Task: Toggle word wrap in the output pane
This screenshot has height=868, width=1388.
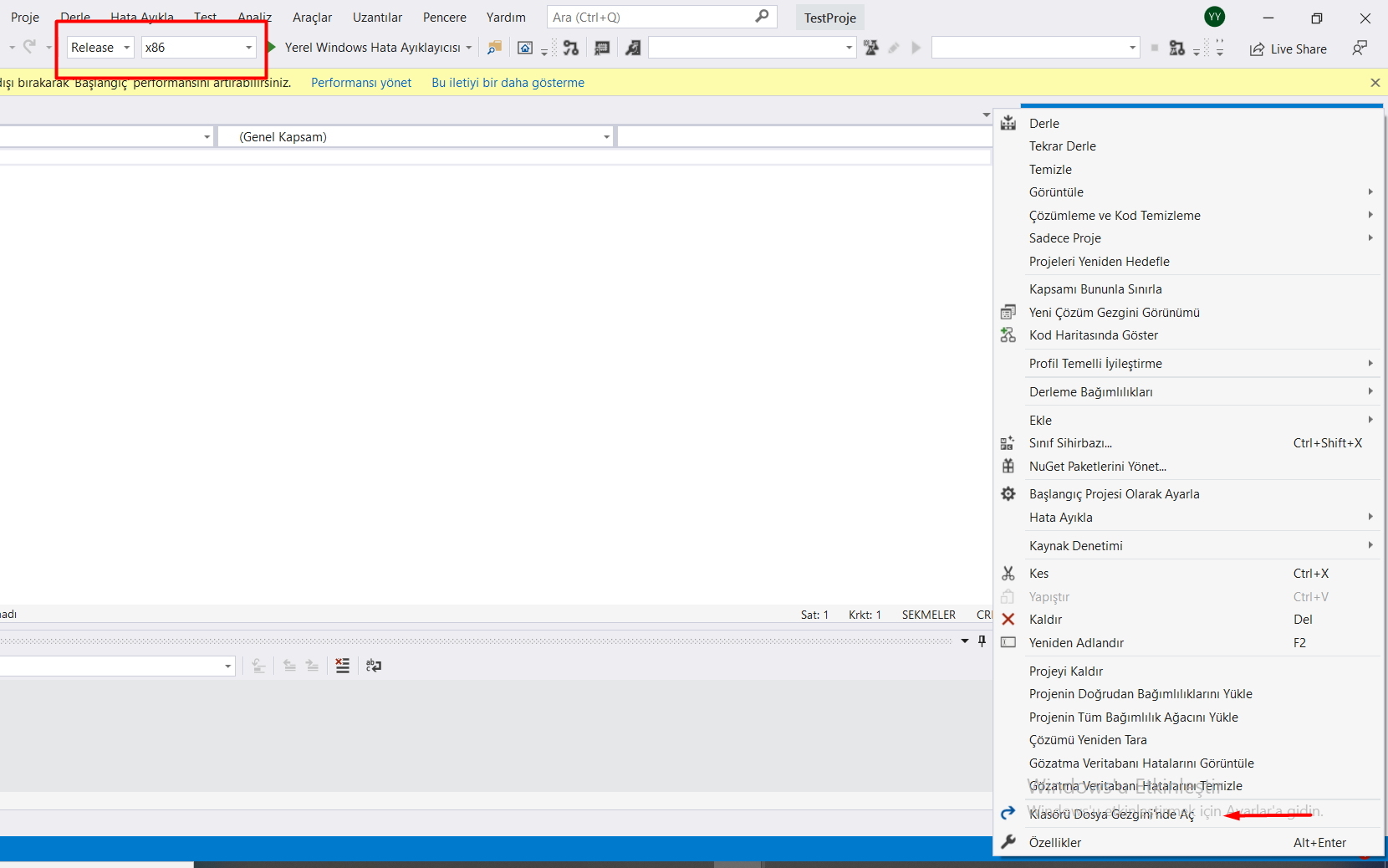Action: (x=374, y=666)
